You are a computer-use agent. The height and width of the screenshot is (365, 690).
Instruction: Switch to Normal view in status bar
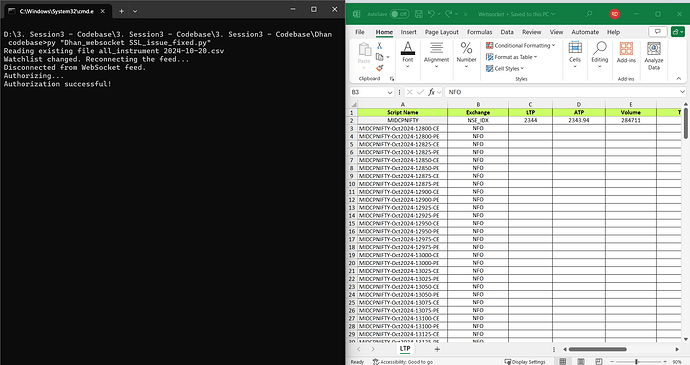[x=563, y=361]
